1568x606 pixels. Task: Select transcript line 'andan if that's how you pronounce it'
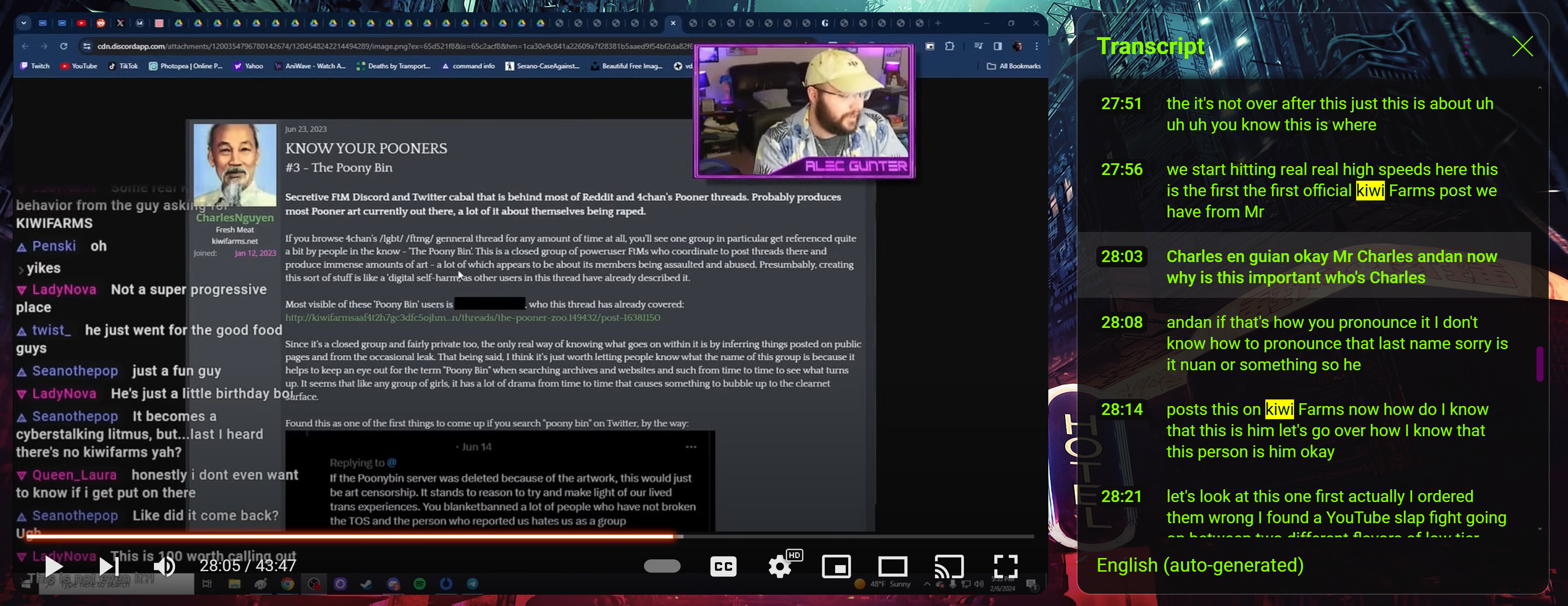point(1337,343)
